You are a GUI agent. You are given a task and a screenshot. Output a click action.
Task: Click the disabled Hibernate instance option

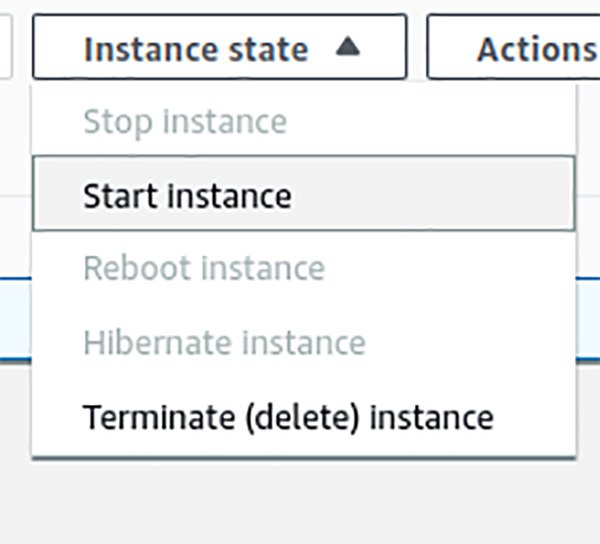click(x=224, y=342)
